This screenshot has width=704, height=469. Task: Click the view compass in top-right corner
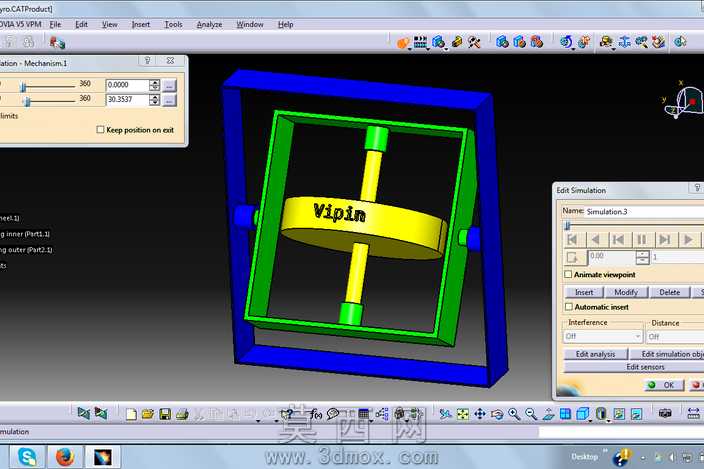point(683,101)
